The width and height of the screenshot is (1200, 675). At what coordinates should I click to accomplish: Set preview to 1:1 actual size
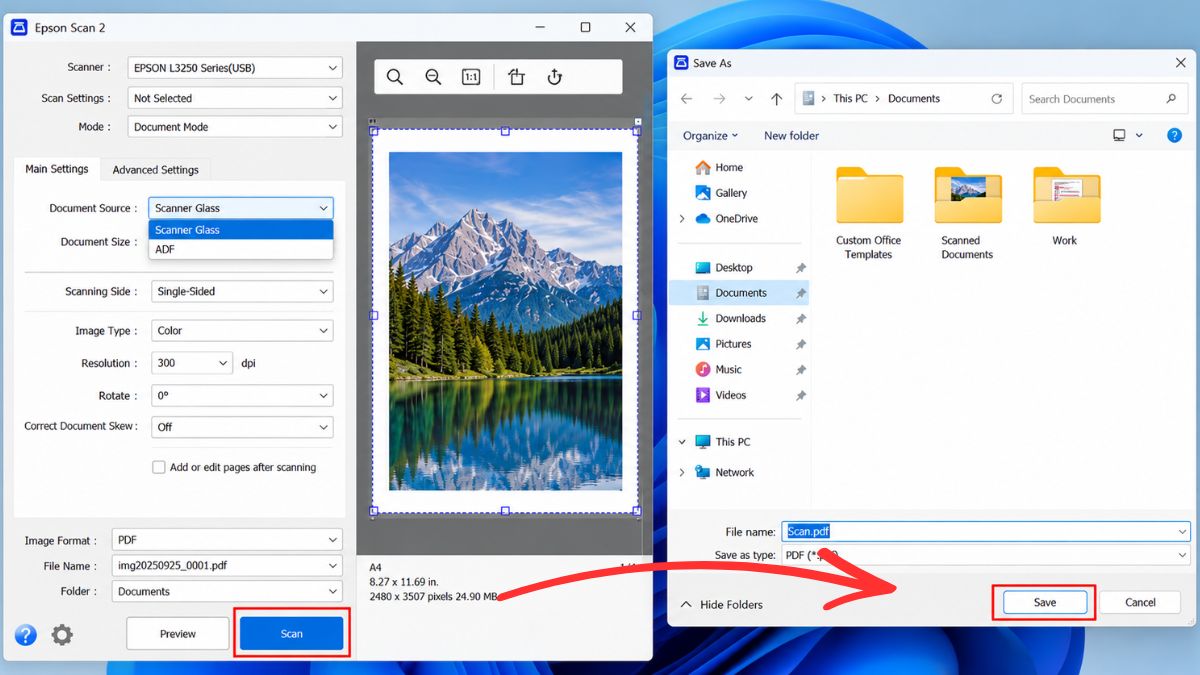[471, 77]
